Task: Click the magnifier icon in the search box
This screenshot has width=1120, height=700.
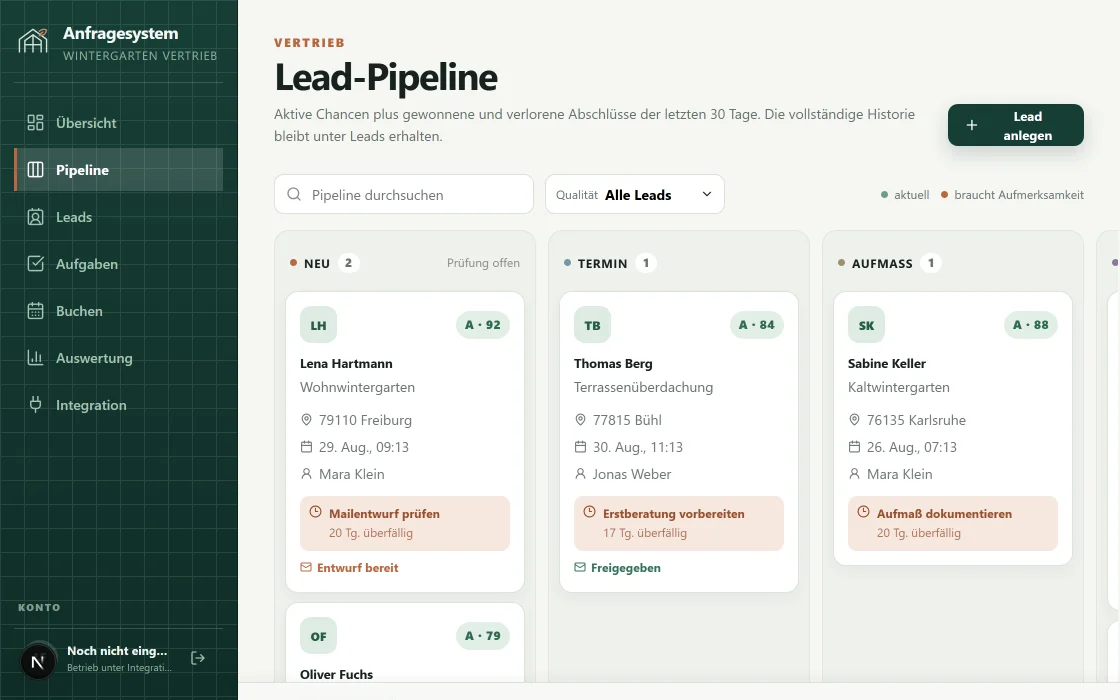Action: (x=294, y=194)
